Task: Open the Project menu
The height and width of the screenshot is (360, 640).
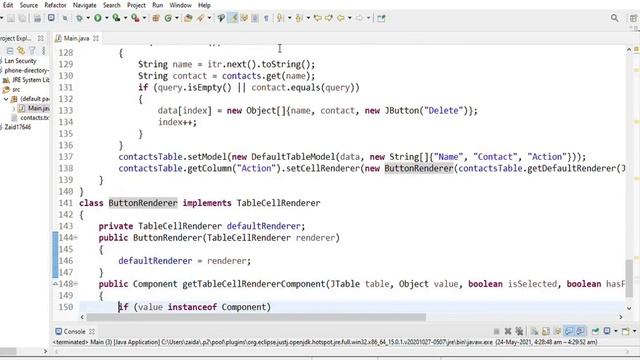Action: (136, 5)
